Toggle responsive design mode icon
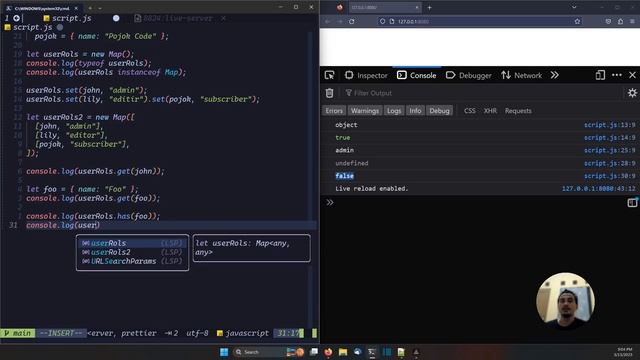Image resolution: width=640 pixels, height=360 pixels. (x=600, y=75)
